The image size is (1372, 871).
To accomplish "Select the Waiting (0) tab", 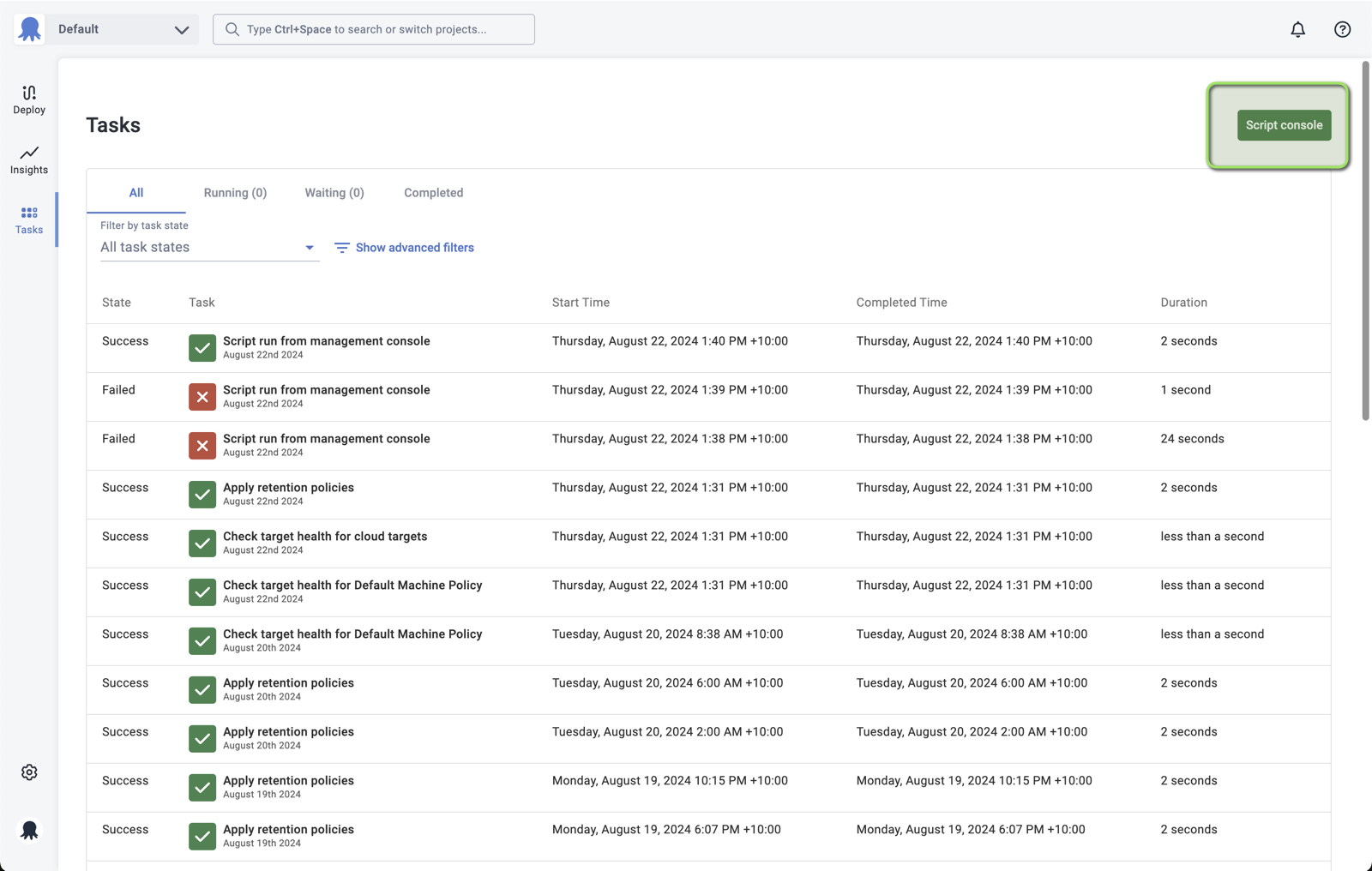I will point(334,193).
